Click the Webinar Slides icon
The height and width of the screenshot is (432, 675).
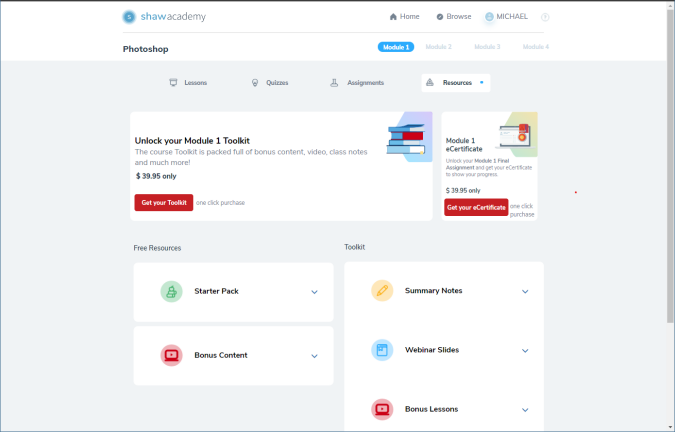point(382,350)
